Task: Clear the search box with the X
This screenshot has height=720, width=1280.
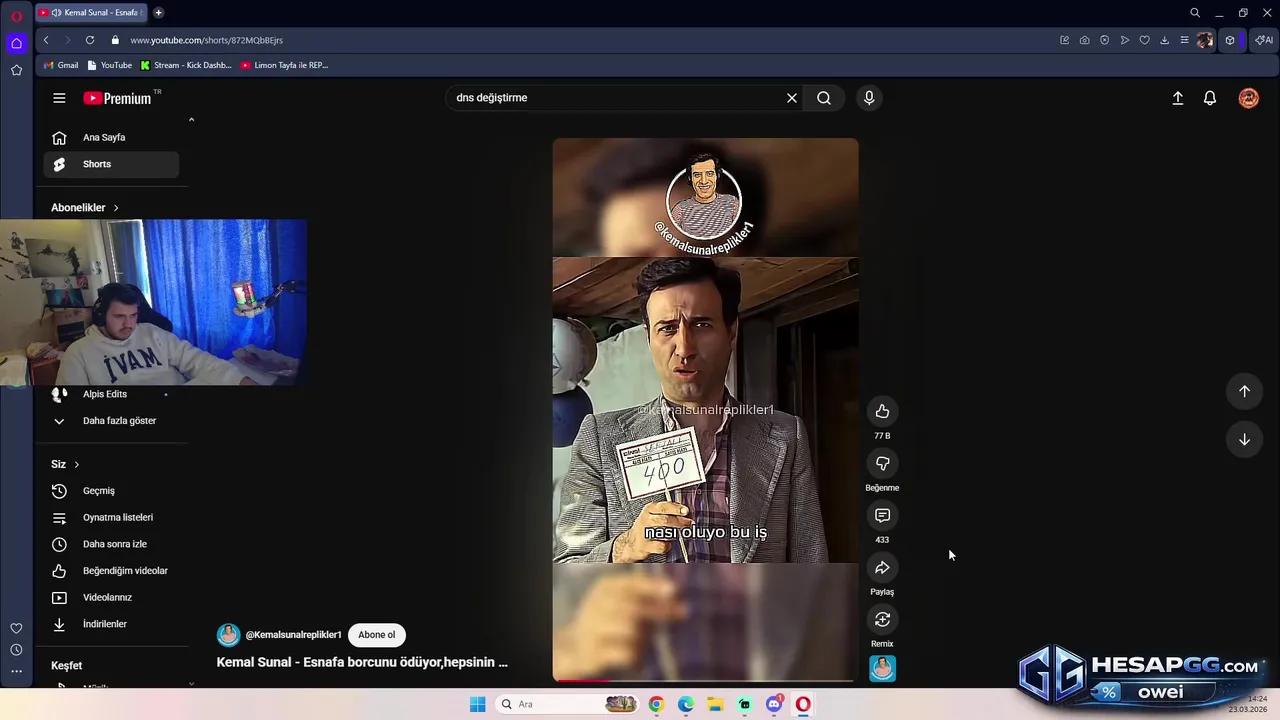Action: (x=791, y=98)
